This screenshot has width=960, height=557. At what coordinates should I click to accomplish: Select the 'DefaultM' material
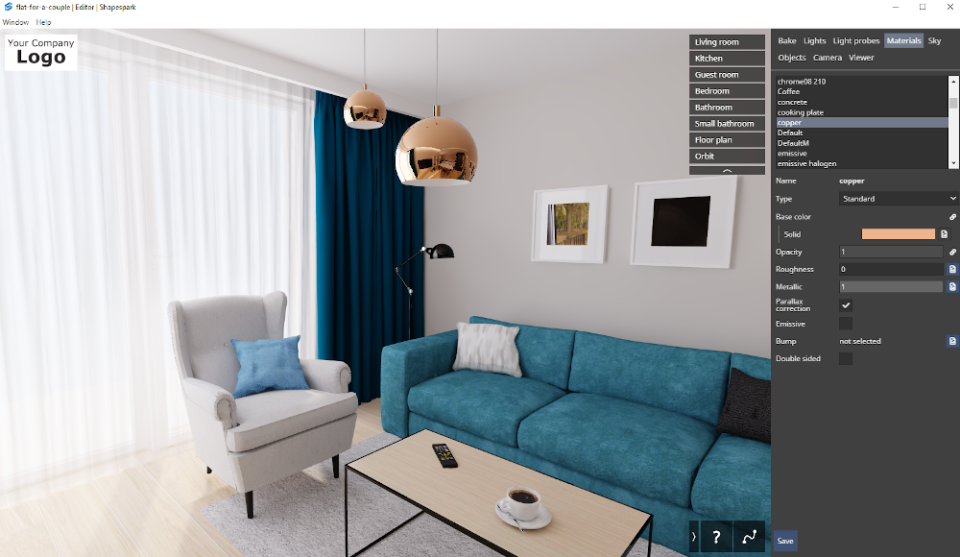point(861,143)
